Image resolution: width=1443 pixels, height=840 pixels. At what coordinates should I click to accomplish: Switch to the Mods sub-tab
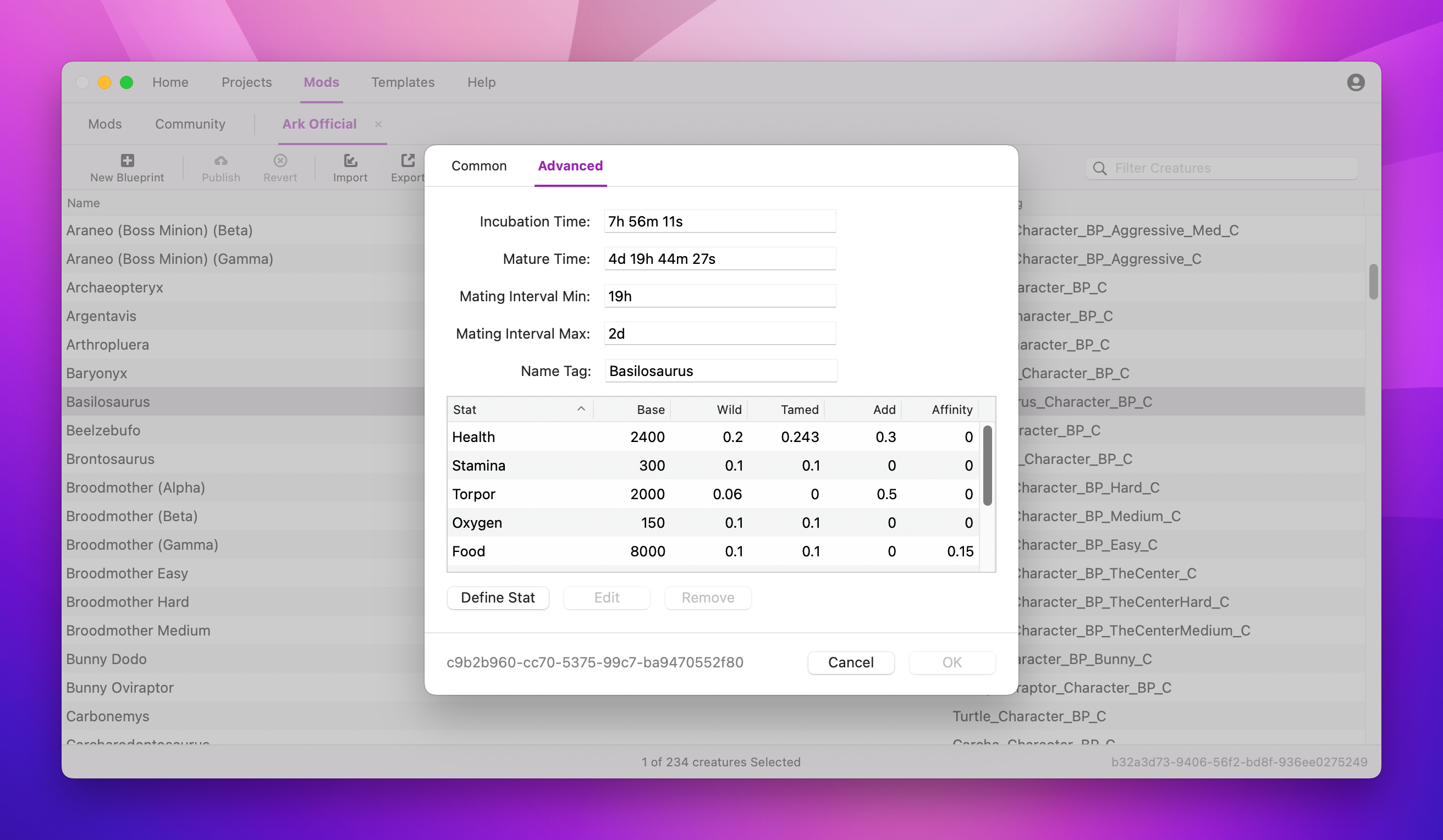point(105,124)
